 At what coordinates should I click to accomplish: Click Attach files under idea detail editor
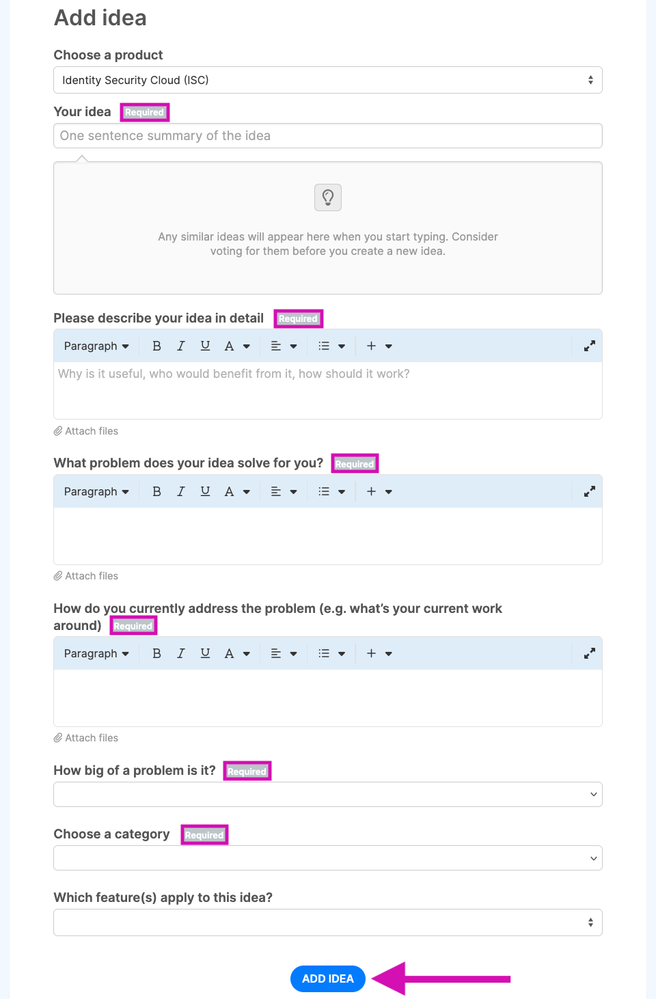coord(86,431)
